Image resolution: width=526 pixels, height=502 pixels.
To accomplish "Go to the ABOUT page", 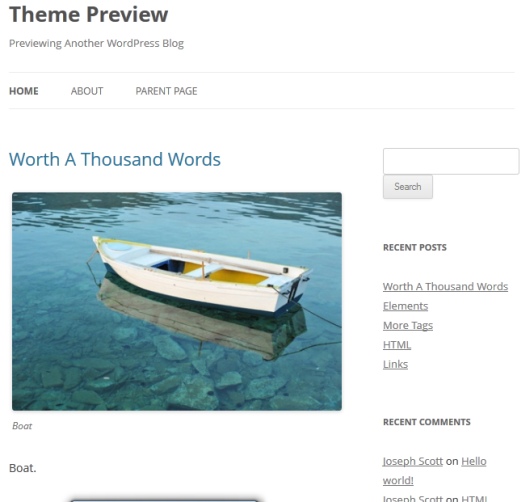I will pos(87,91).
